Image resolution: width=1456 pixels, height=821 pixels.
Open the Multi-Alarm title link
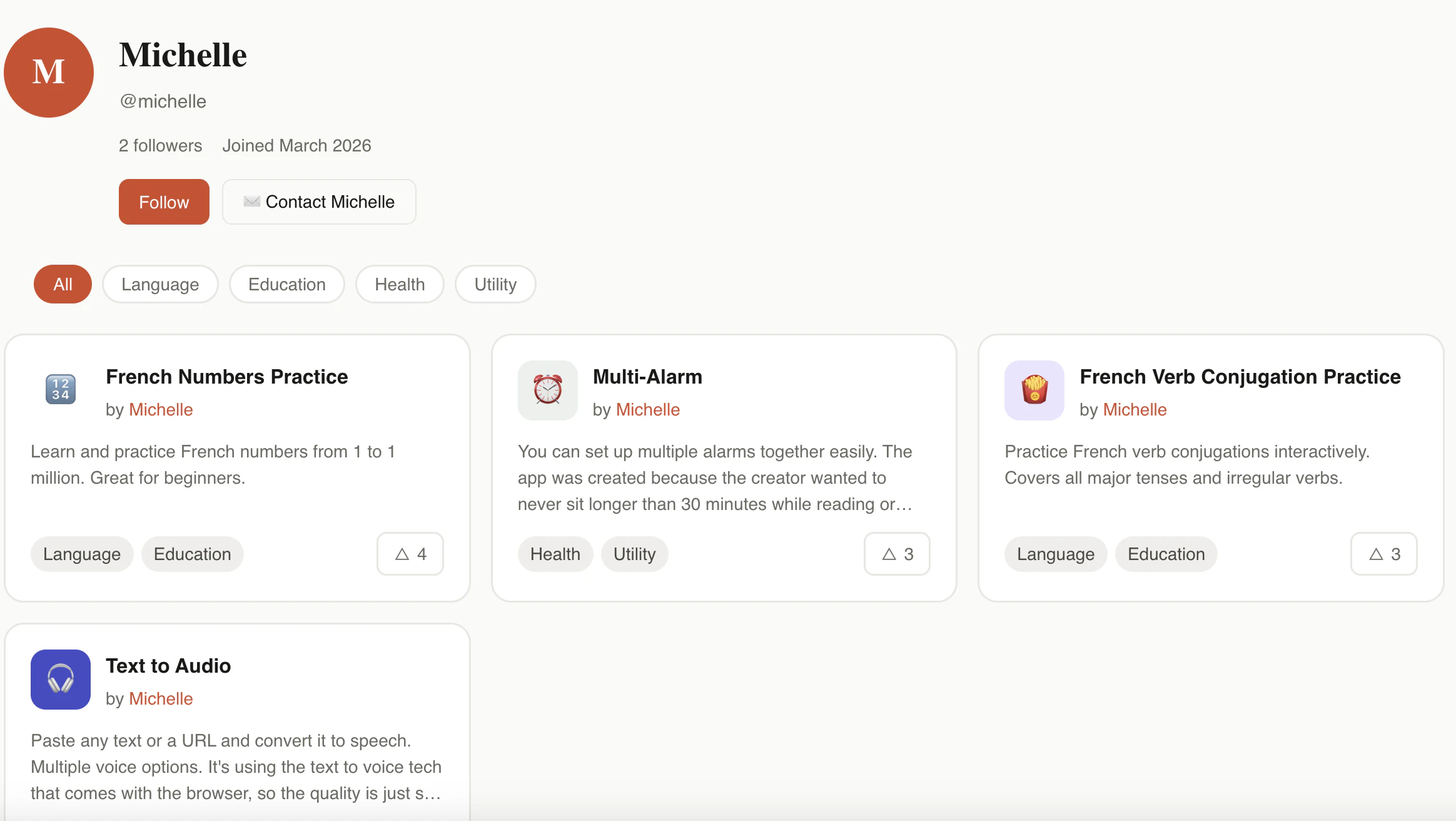coord(647,377)
